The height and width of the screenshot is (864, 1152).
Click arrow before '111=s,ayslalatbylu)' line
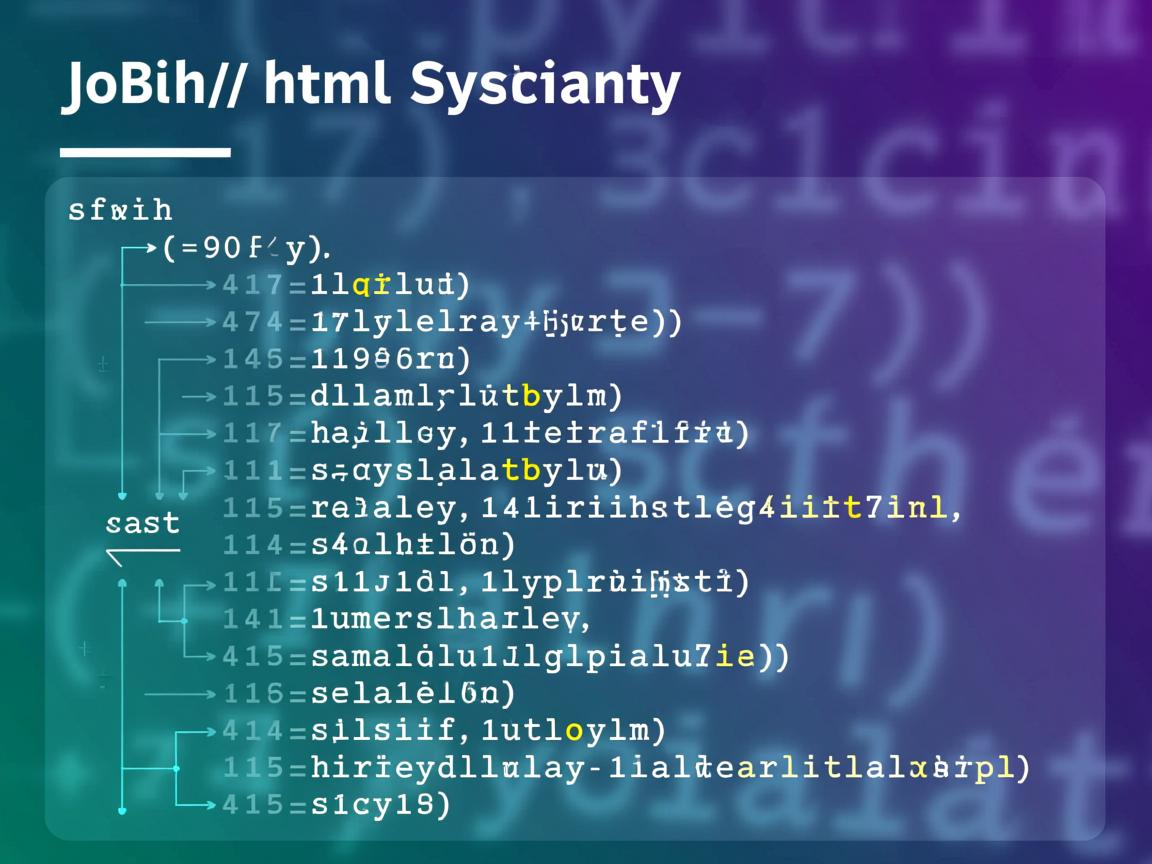200,470
